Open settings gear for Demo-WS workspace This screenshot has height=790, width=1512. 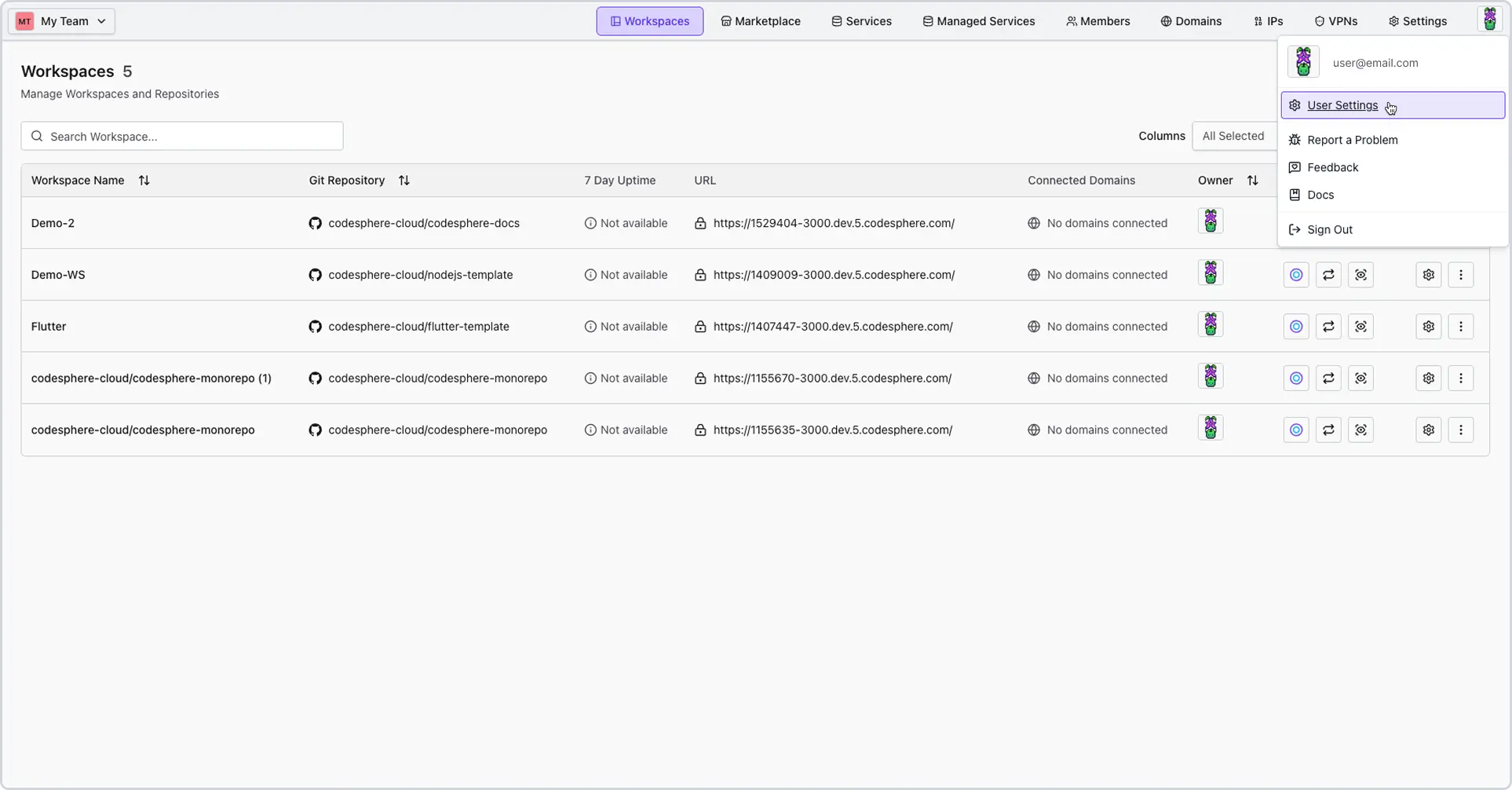tap(1428, 275)
